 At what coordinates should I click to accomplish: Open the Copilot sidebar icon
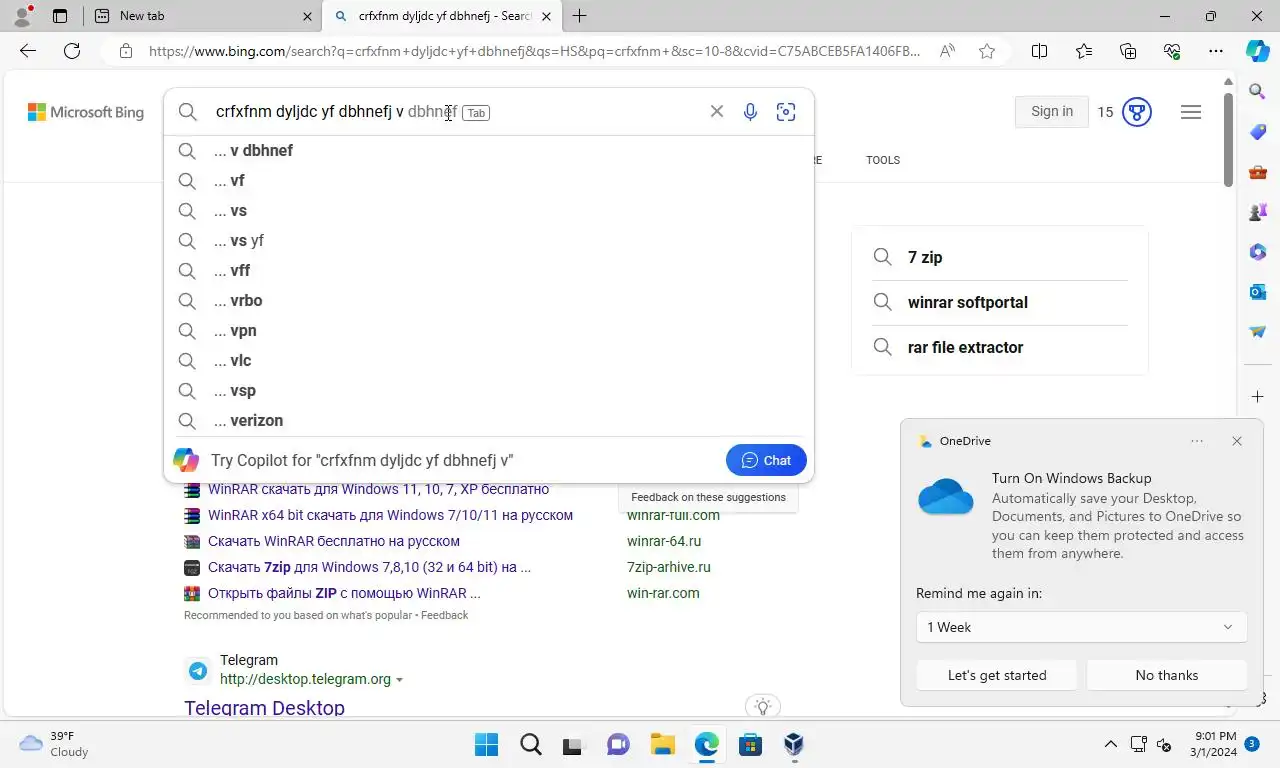click(x=1258, y=51)
